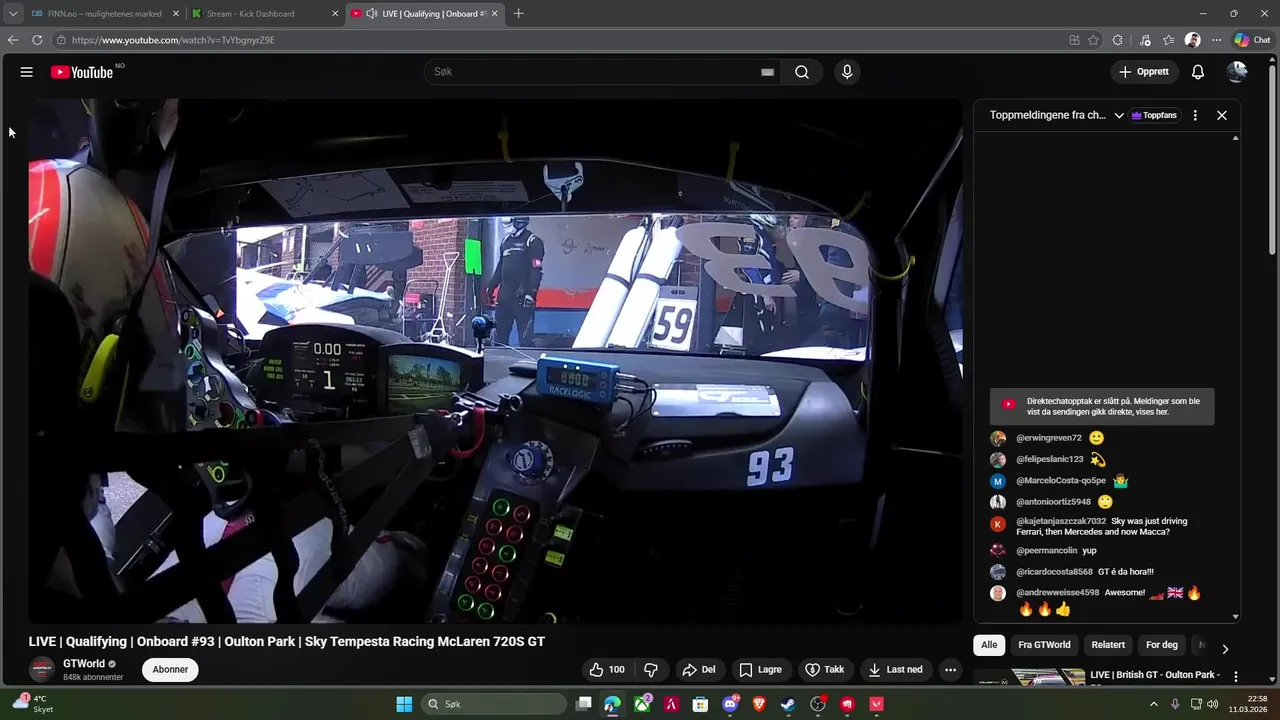Open Xbox app from the taskbar
Viewport: 1280px width, 720px height.
pyautogui.click(x=642, y=704)
